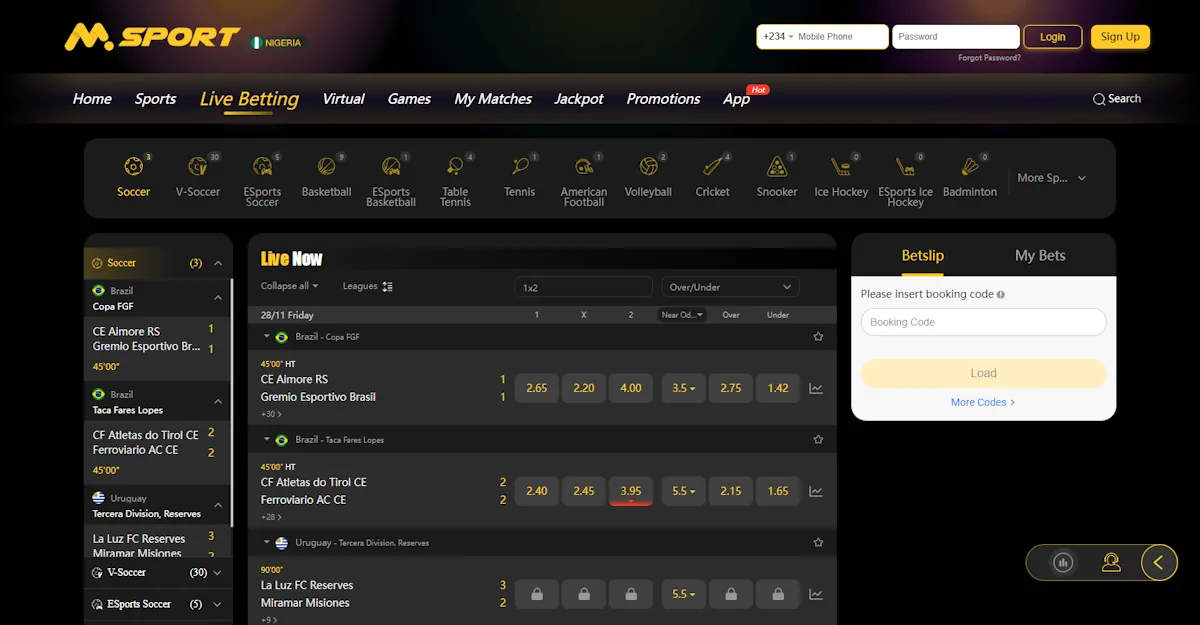Click the Sign Up button
This screenshot has width=1200, height=625.
point(1120,36)
